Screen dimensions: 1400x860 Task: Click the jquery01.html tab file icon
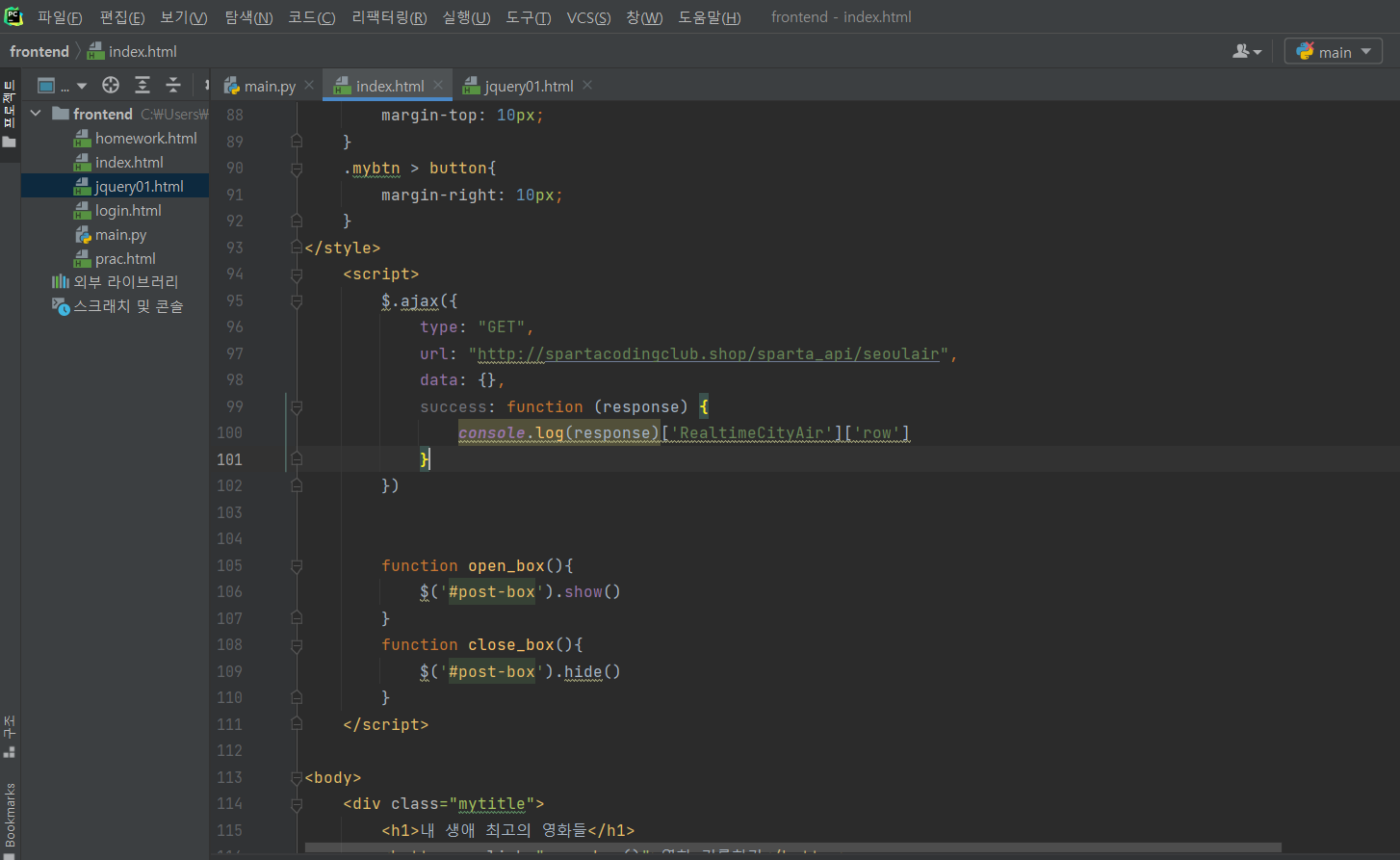[x=471, y=86]
